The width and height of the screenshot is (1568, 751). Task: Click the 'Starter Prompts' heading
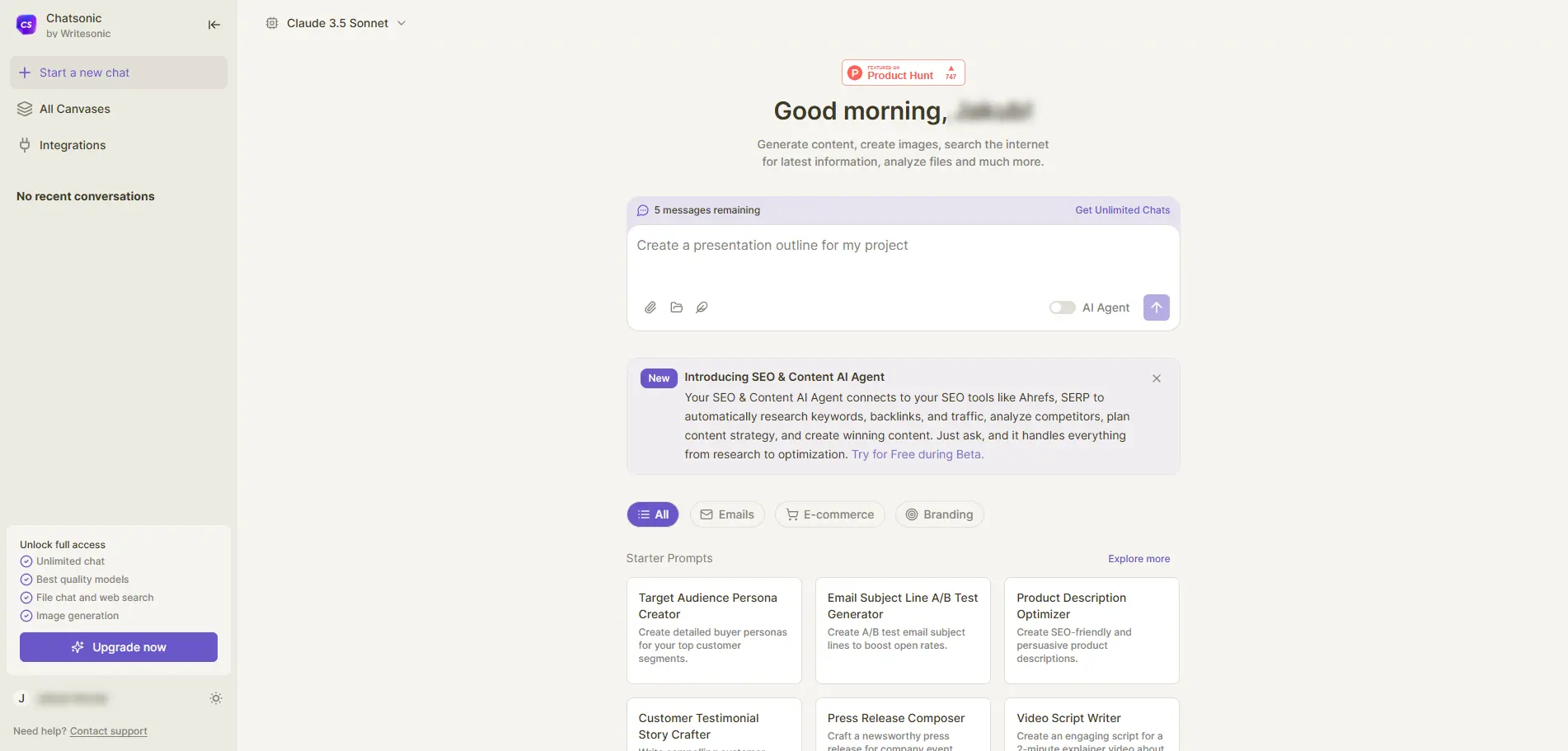[x=669, y=558]
